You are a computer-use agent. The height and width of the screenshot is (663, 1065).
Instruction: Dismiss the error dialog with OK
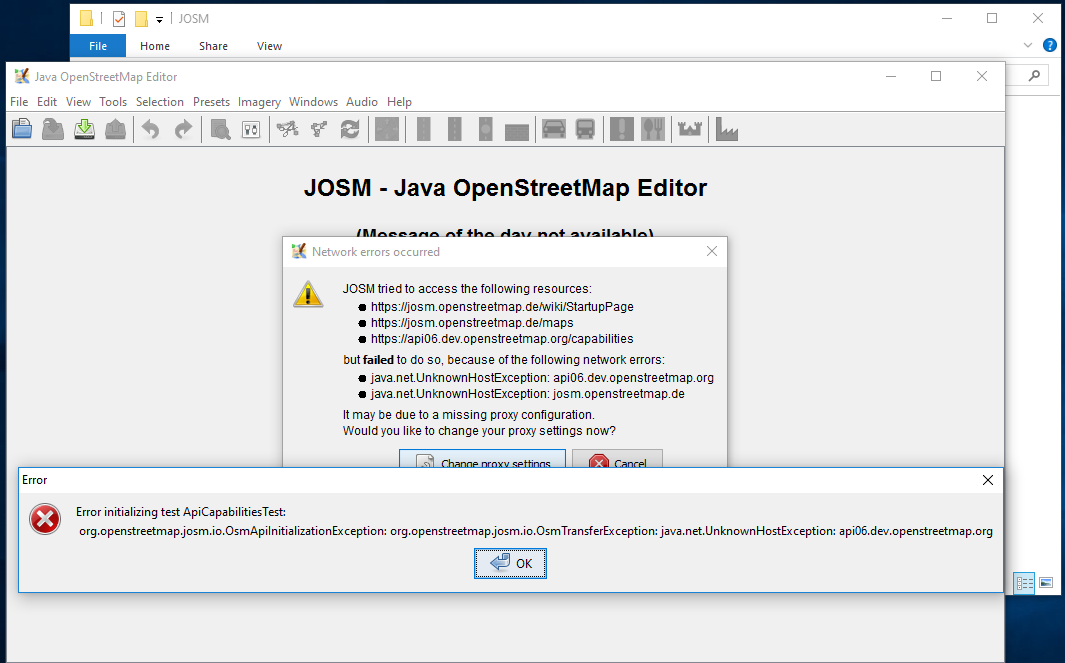click(x=510, y=563)
